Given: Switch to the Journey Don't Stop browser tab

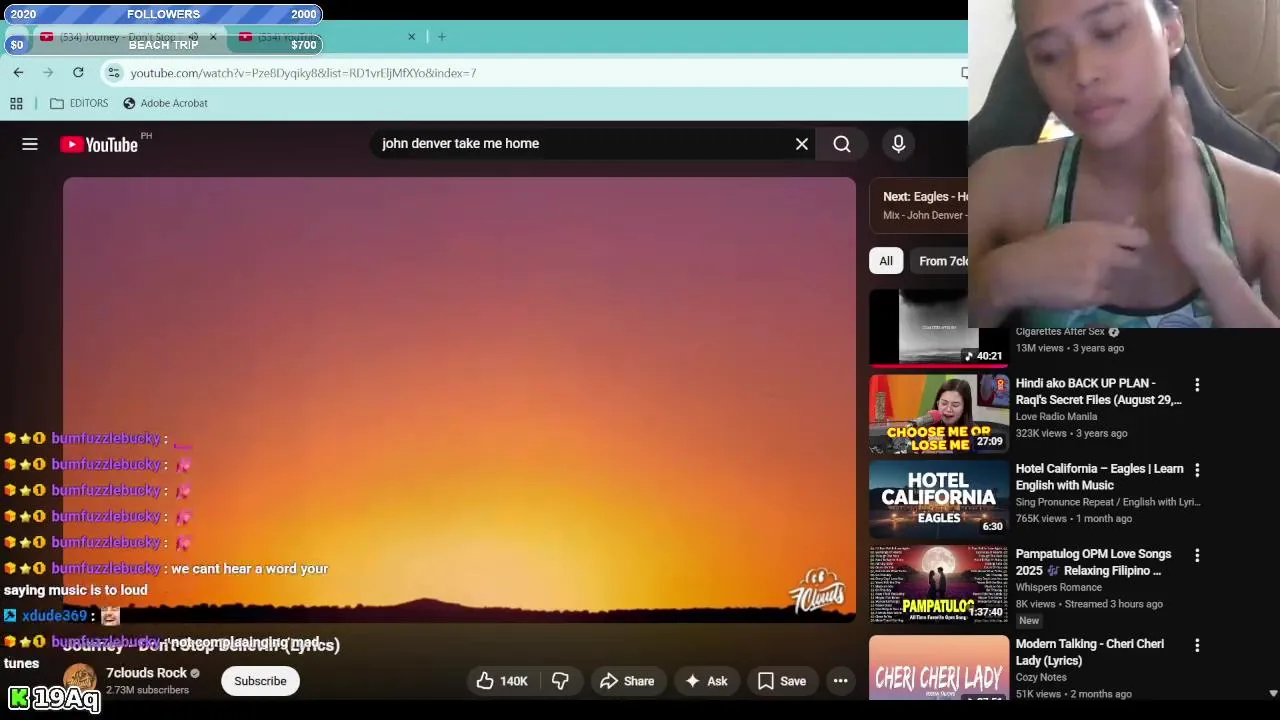Looking at the screenshot, I should click(128, 37).
